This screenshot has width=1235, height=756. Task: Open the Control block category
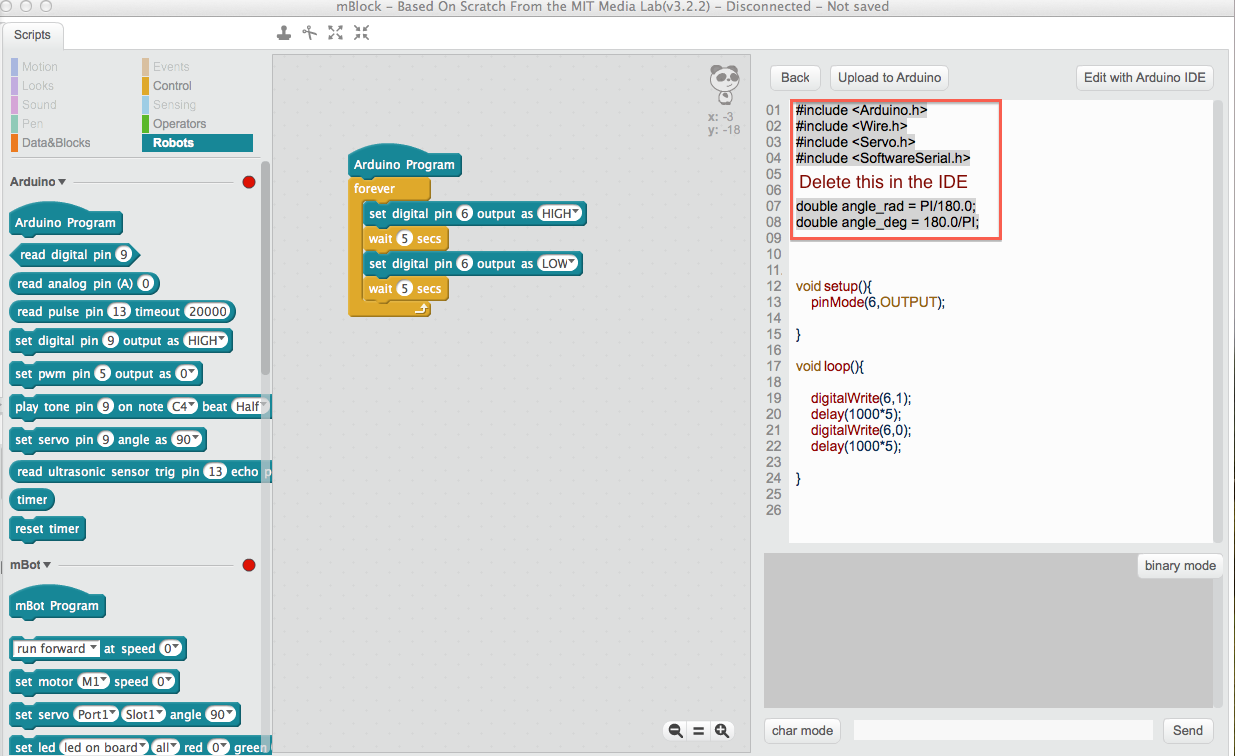(x=172, y=86)
